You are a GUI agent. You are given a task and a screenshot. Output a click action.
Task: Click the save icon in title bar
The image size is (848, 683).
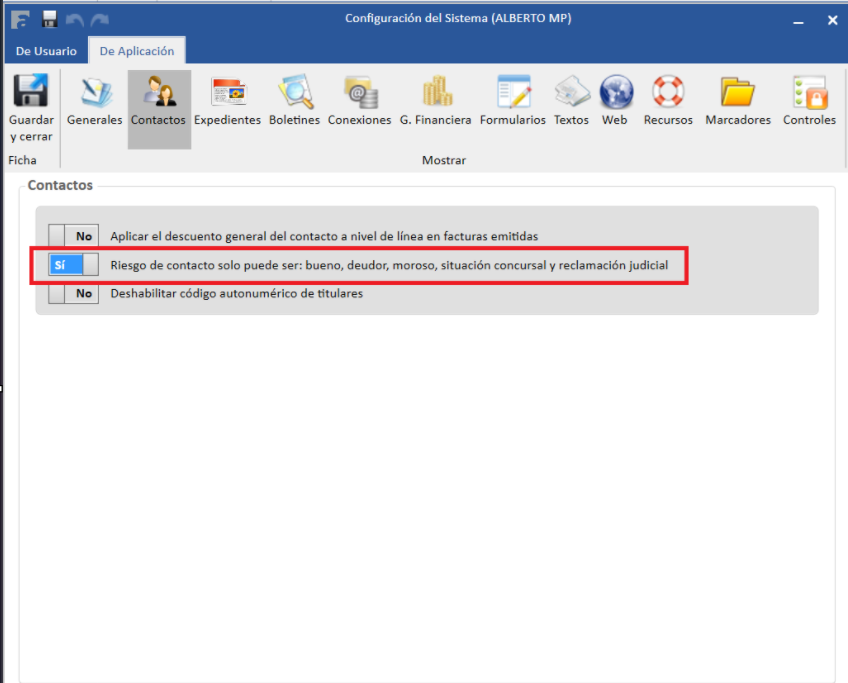point(49,19)
